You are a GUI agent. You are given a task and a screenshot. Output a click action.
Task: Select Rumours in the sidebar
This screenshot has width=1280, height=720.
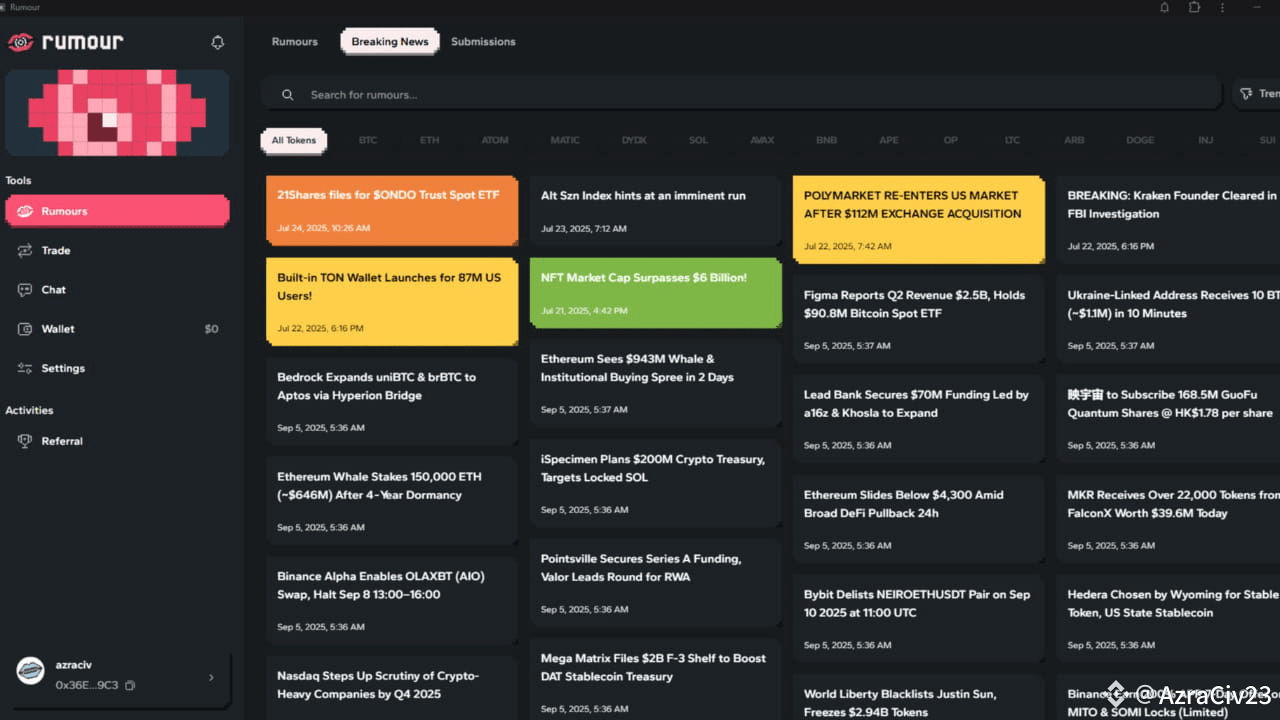(x=117, y=211)
